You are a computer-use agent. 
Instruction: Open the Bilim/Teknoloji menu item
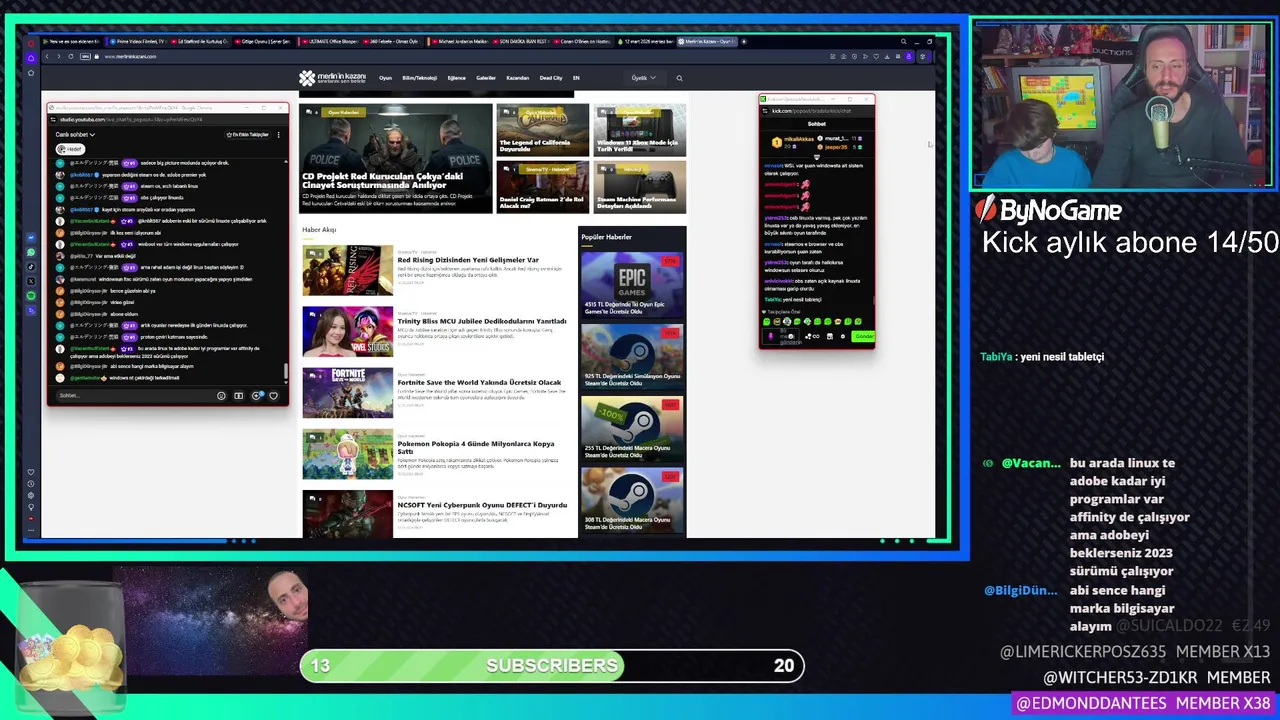pos(420,78)
